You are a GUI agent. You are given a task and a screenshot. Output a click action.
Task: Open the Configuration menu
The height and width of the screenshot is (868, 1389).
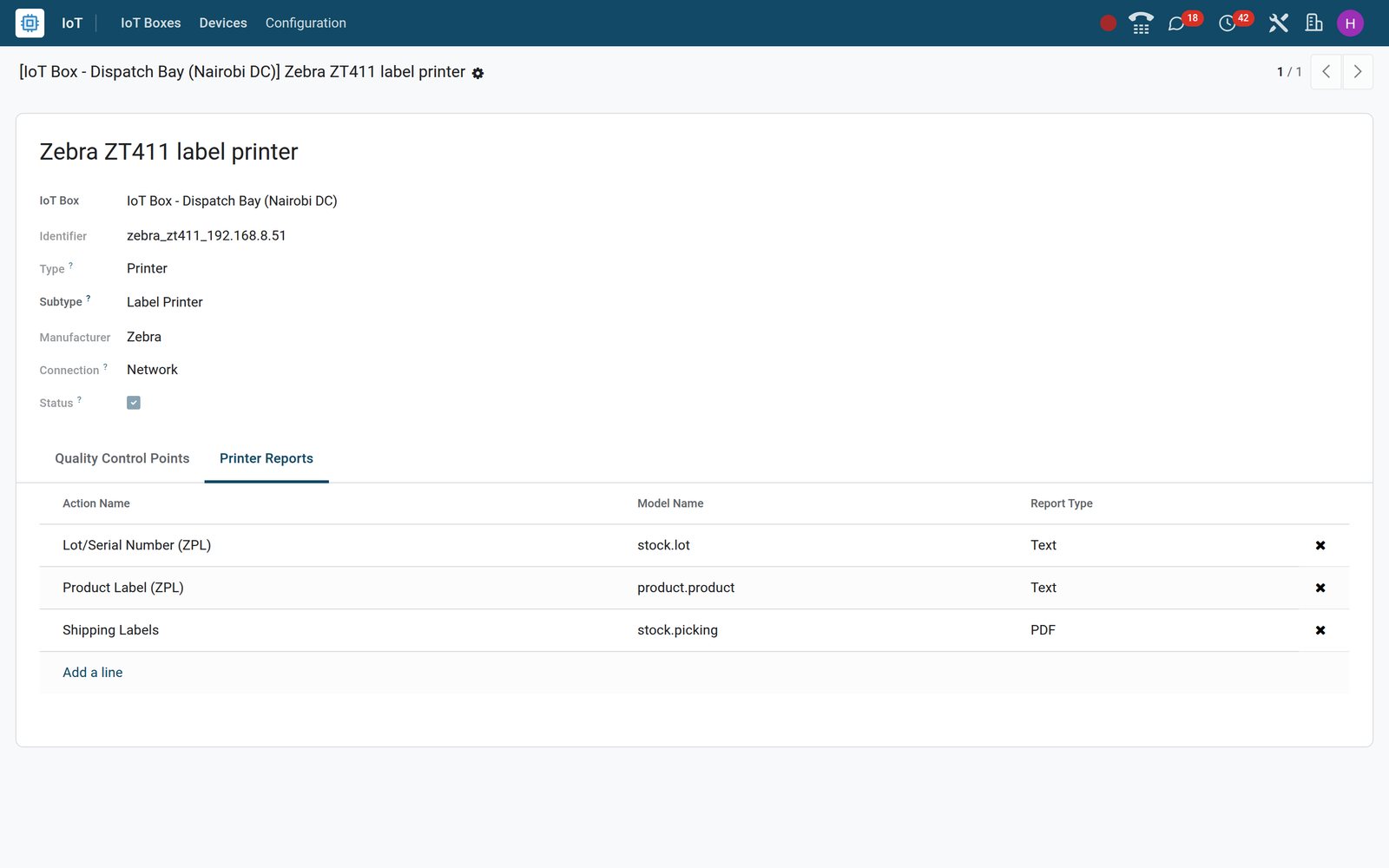[x=306, y=23]
